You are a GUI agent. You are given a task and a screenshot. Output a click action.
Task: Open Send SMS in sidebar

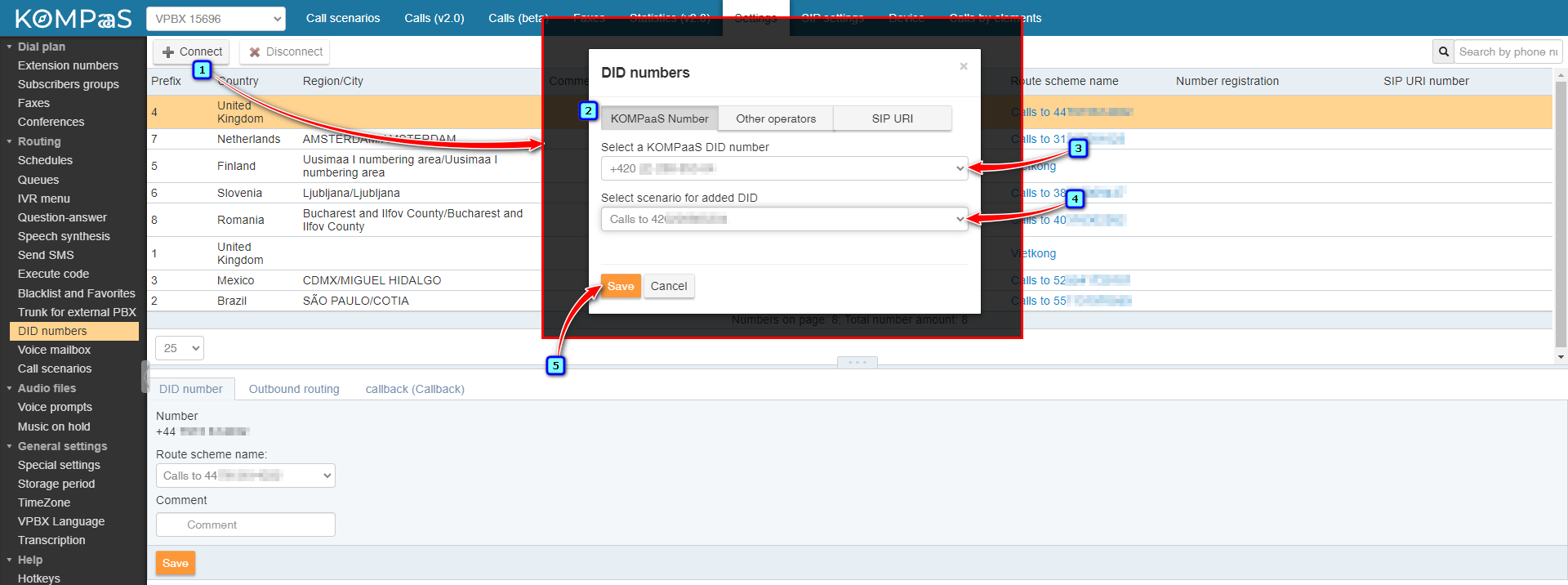tap(46, 255)
